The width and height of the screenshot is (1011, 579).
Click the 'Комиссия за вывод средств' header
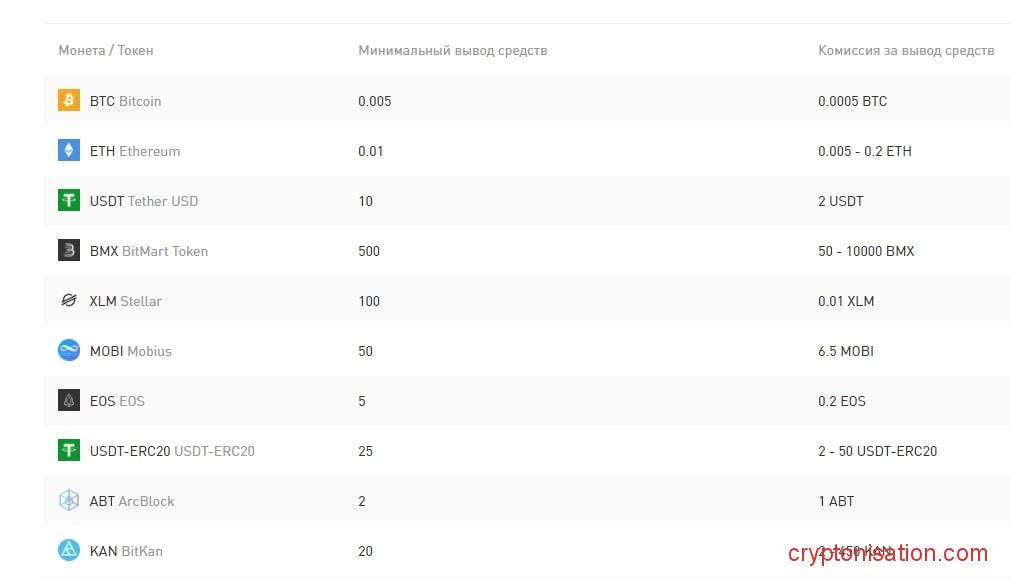click(x=906, y=50)
